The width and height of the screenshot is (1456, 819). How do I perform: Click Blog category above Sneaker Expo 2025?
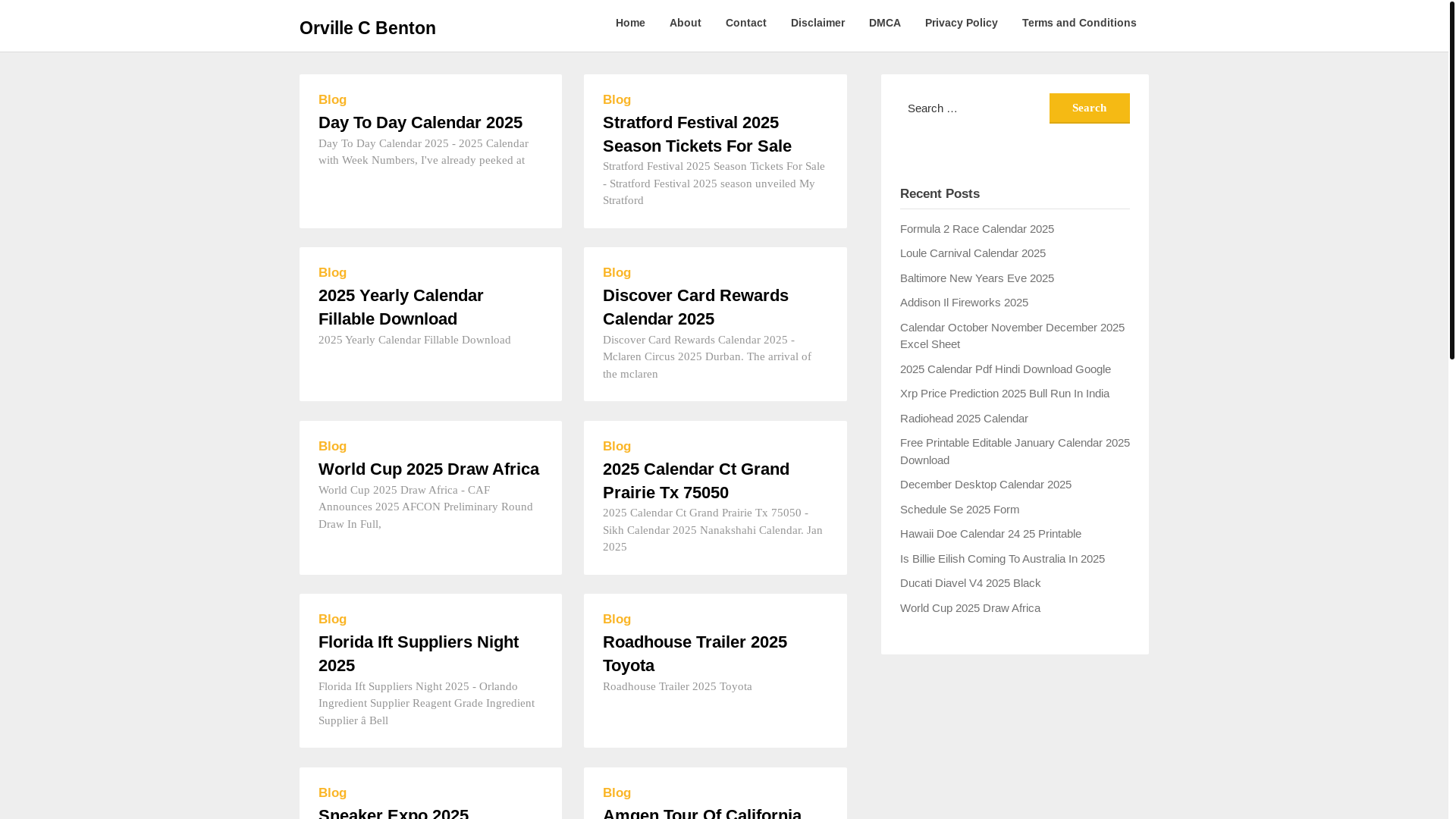(332, 793)
